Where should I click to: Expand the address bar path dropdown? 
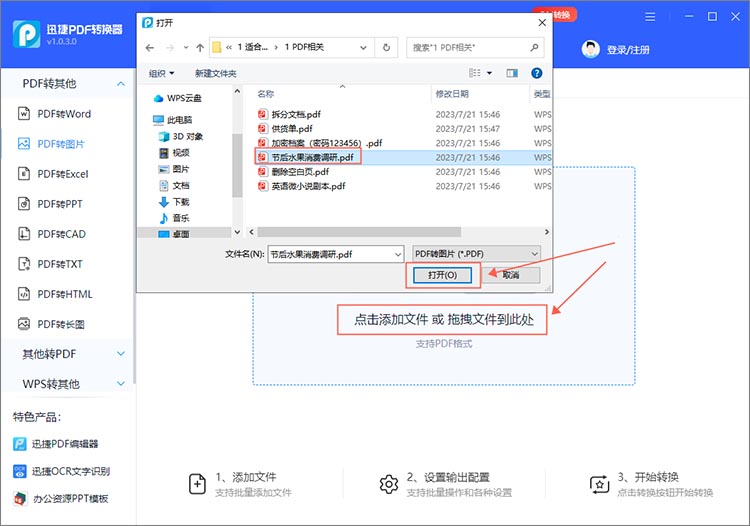[364, 47]
